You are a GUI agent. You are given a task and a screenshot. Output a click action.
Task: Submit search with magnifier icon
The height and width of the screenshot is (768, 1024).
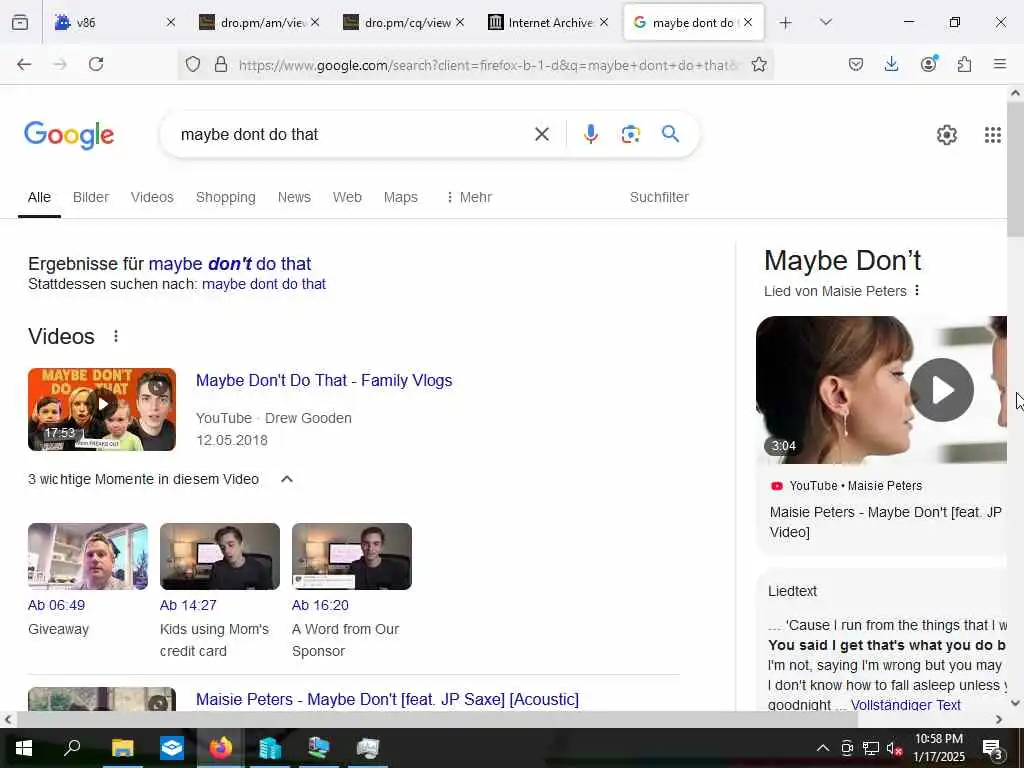click(x=670, y=134)
